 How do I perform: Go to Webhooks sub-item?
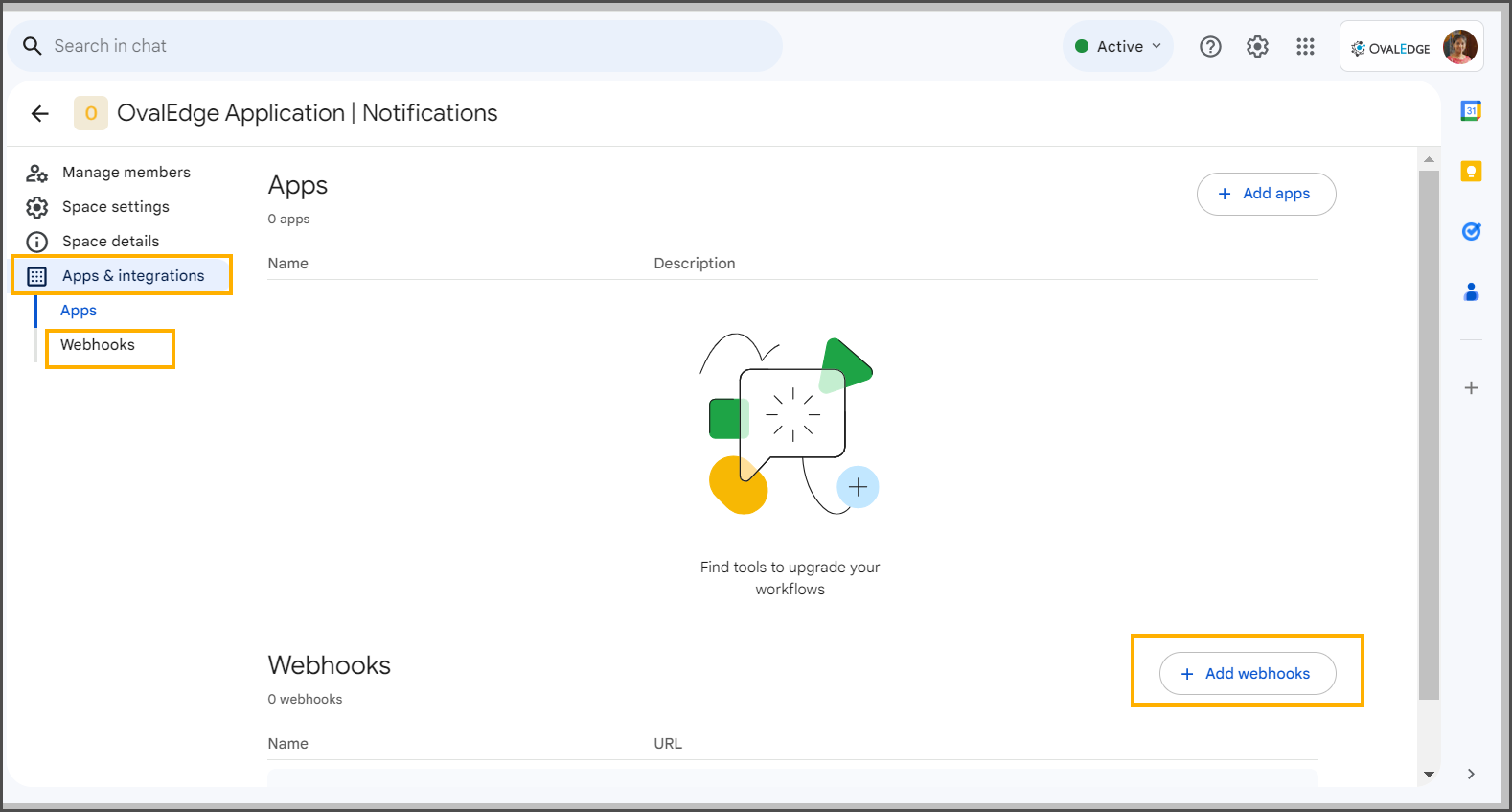pos(98,345)
